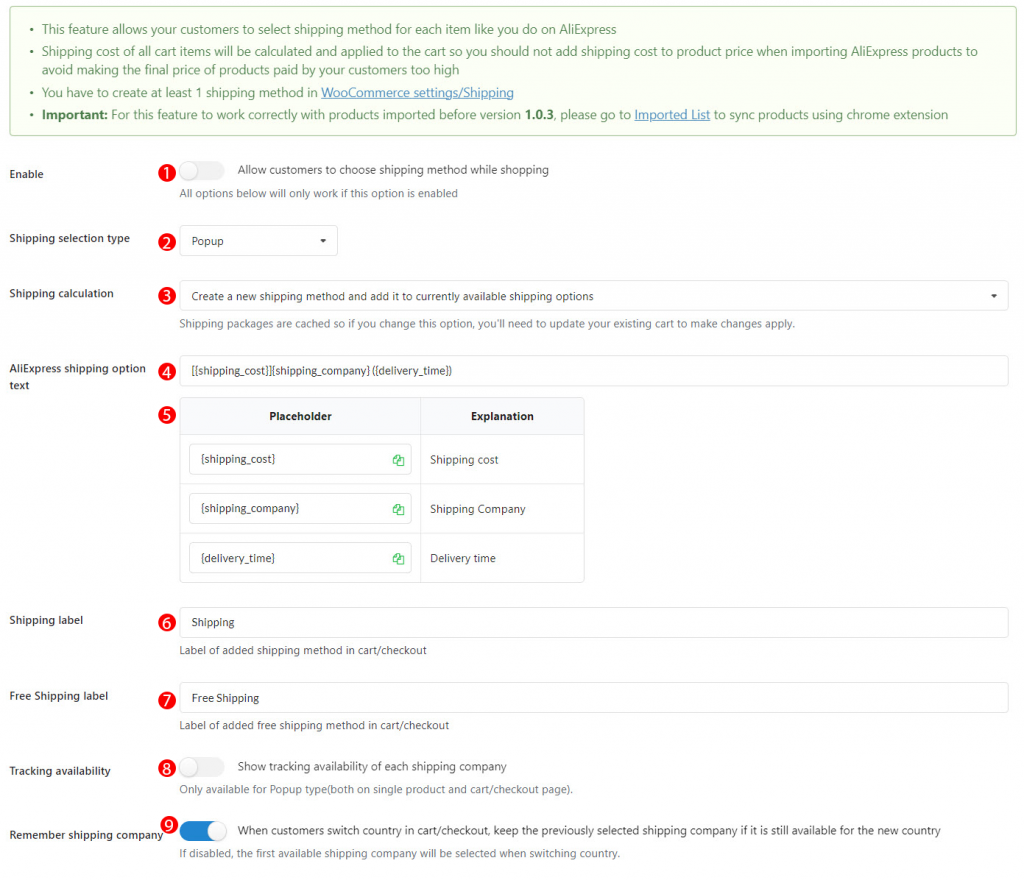
Task: Select the {shipping_company} placeholder text box
Action: 290,509
